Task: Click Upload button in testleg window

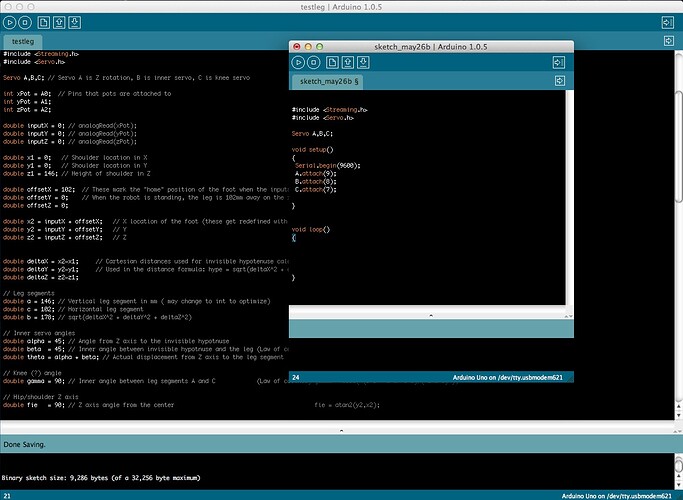Action: [25, 22]
